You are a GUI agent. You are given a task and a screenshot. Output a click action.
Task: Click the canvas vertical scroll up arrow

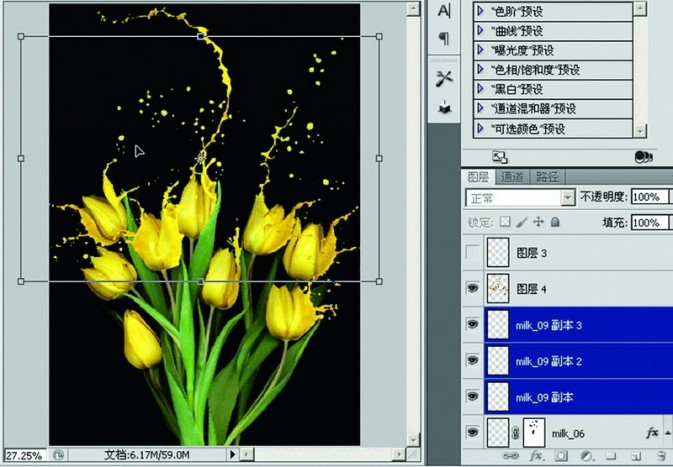[x=413, y=9]
